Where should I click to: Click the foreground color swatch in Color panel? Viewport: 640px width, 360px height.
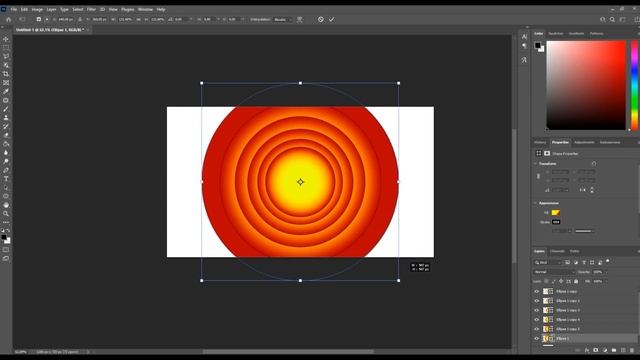click(538, 45)
